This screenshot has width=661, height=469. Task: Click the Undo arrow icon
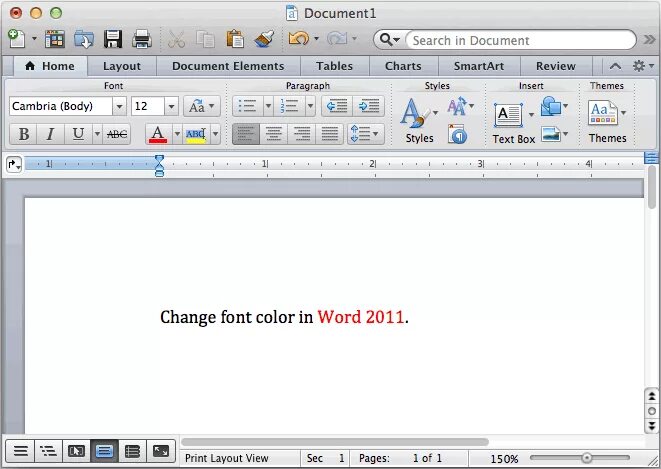298,39
